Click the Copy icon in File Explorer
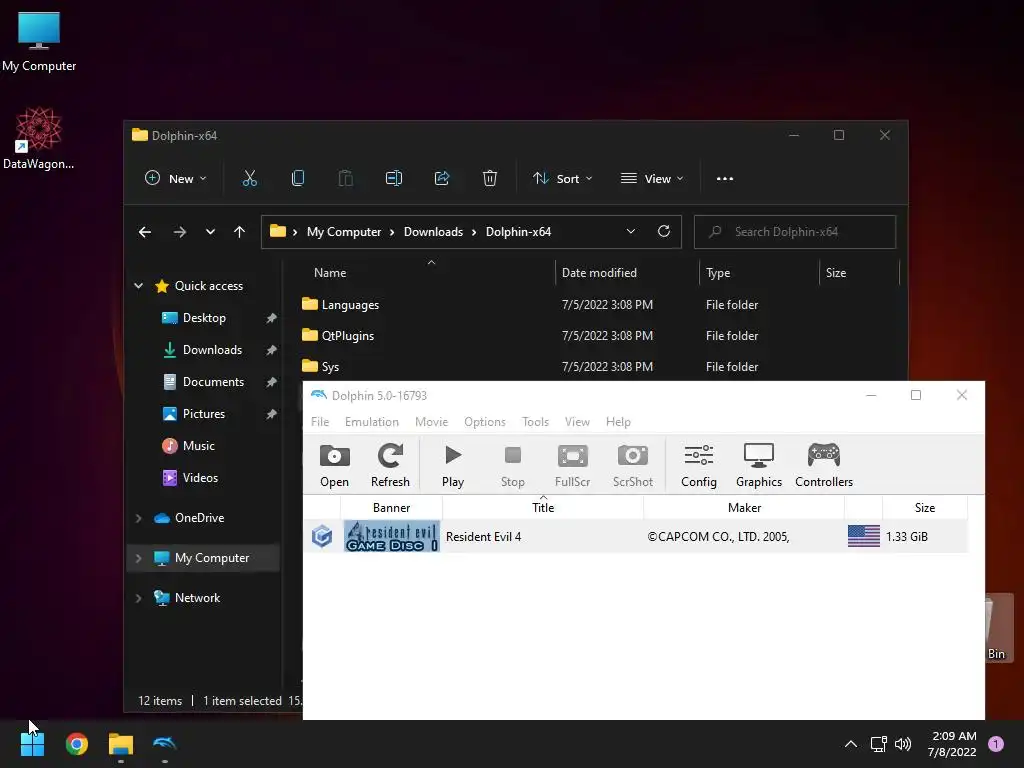 pos(298,178)
